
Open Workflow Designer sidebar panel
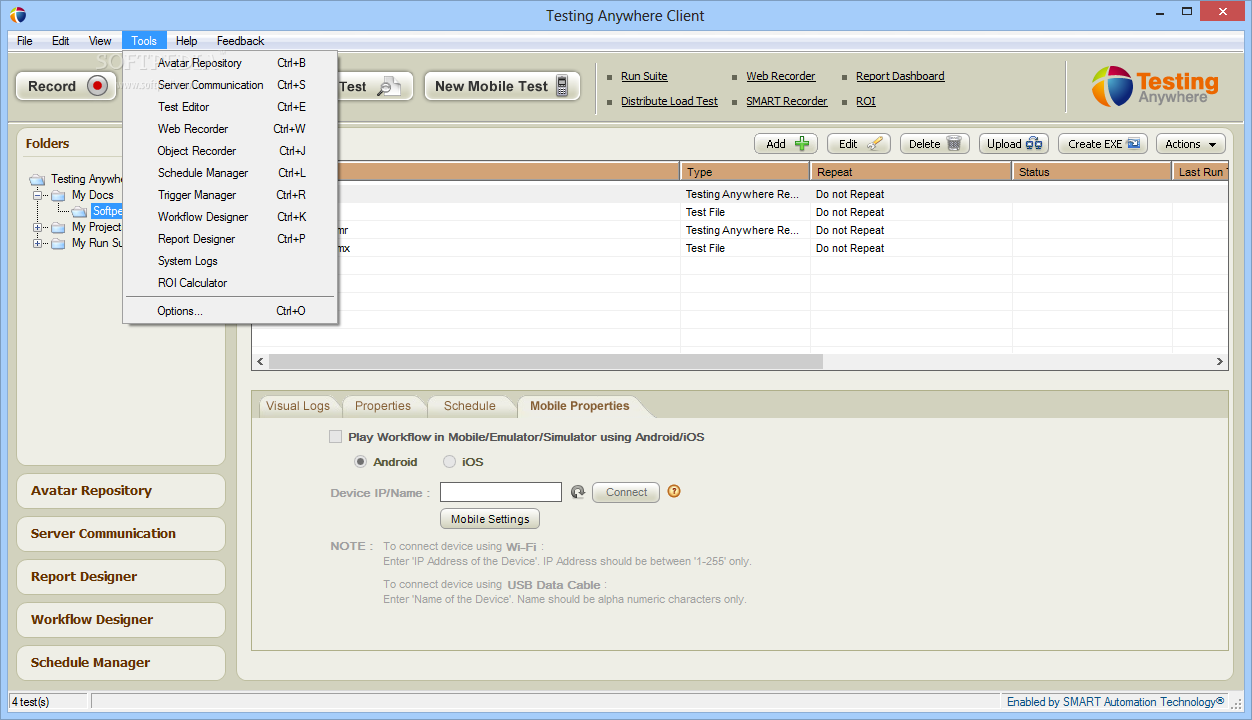click(x=121, y=620)
